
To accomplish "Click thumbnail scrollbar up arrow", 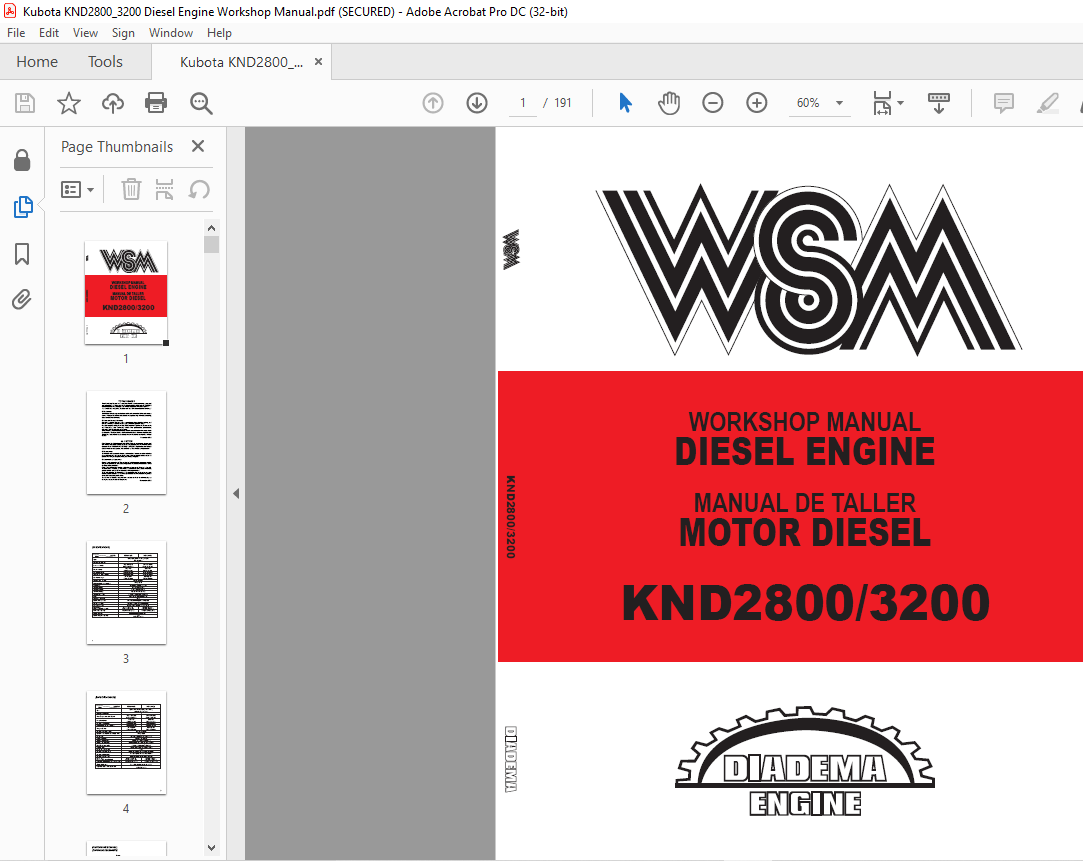I will click(x=211, y=228).
